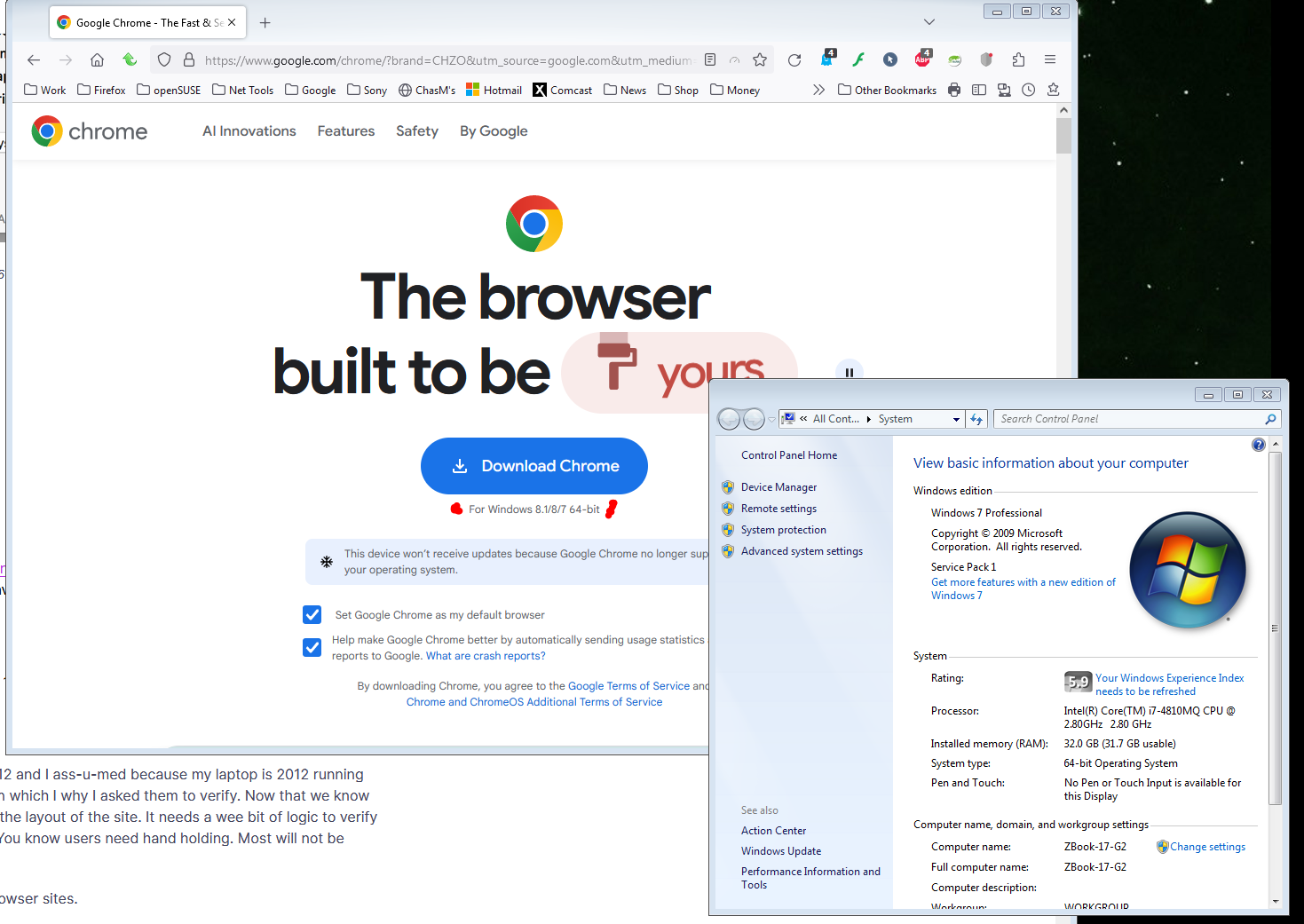Open Control Panel Home link

789,455
